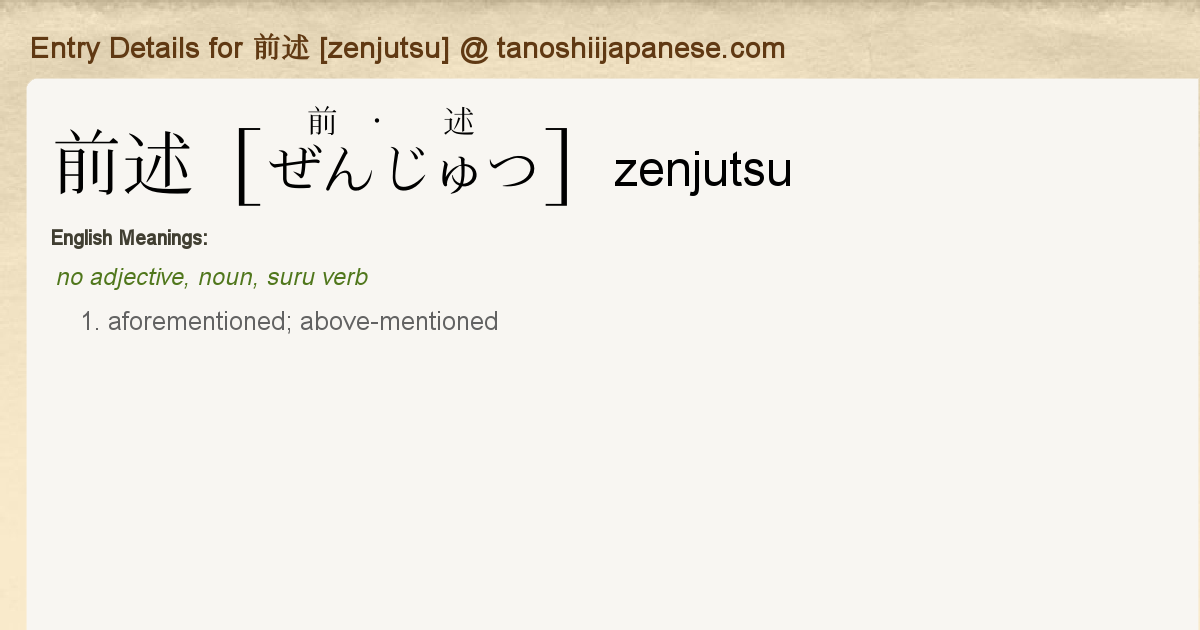
Task: Click the definition word above-mentioned
Action: (398, 321)
